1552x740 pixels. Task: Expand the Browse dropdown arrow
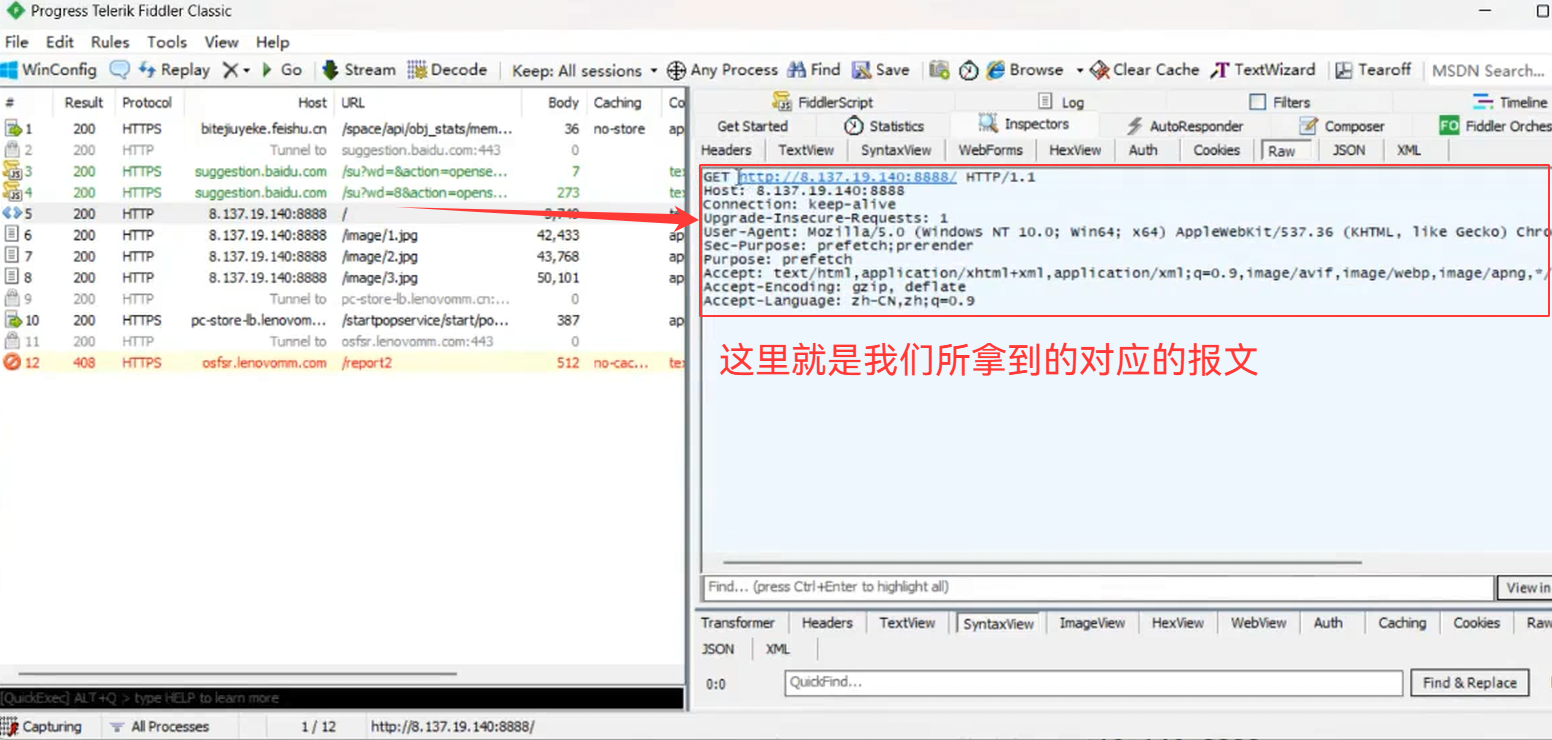tap(1079, 71)
